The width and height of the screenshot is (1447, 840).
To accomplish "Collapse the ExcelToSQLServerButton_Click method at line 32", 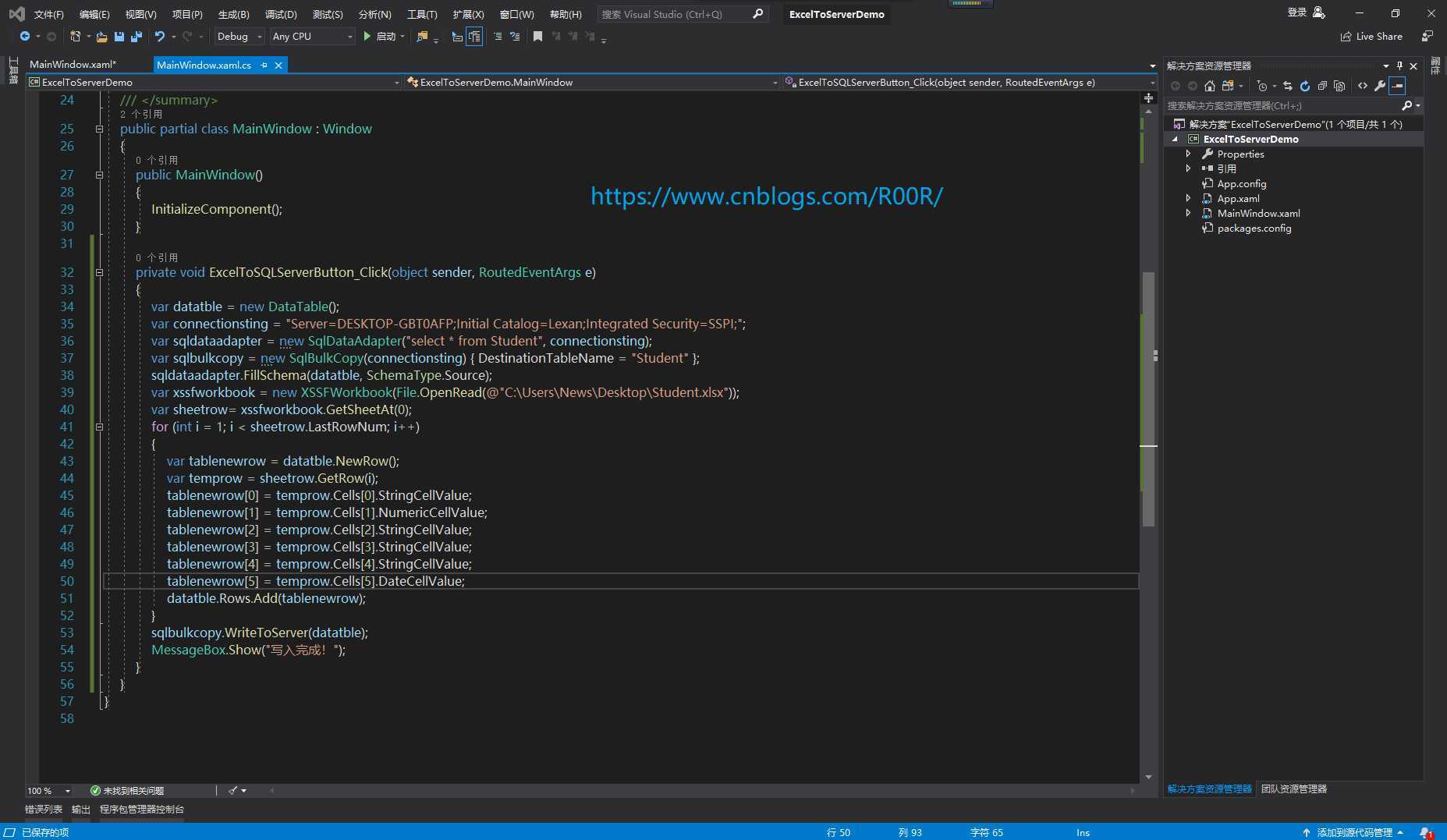I will 99,273.
